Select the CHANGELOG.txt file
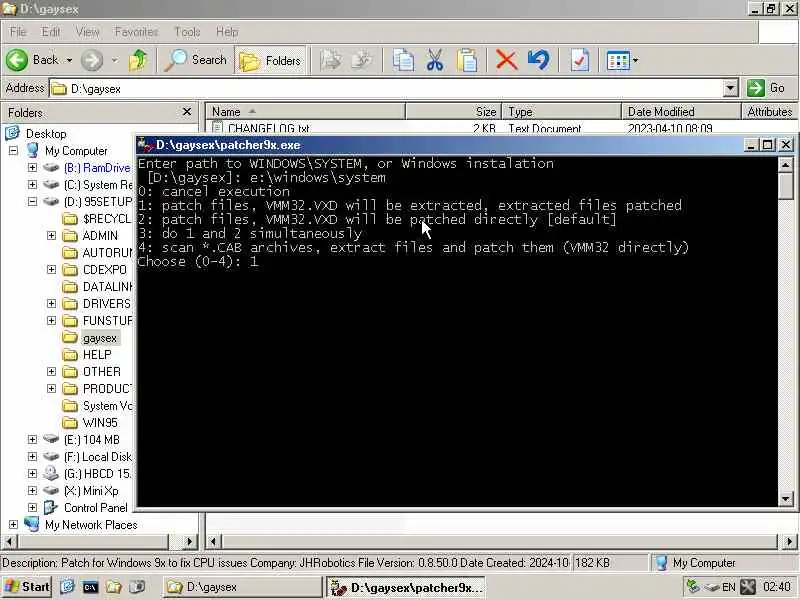800x600 pixels. click(x=268, y=128)
